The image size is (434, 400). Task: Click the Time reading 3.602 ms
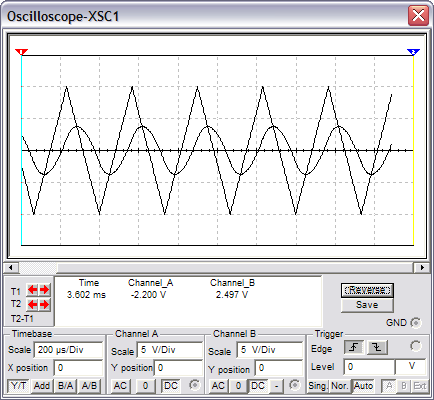[86, 295]
